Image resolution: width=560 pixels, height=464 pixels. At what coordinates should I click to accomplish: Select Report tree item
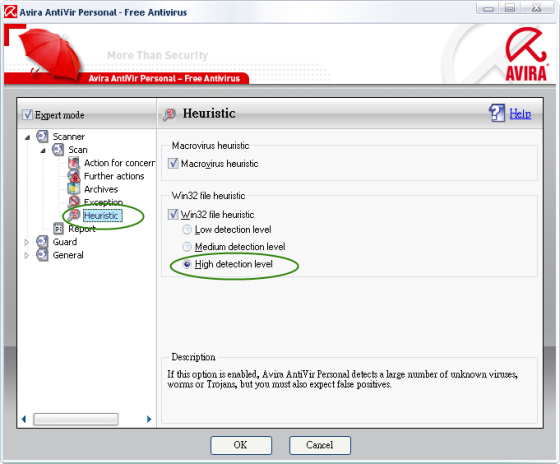click(82, 229)
